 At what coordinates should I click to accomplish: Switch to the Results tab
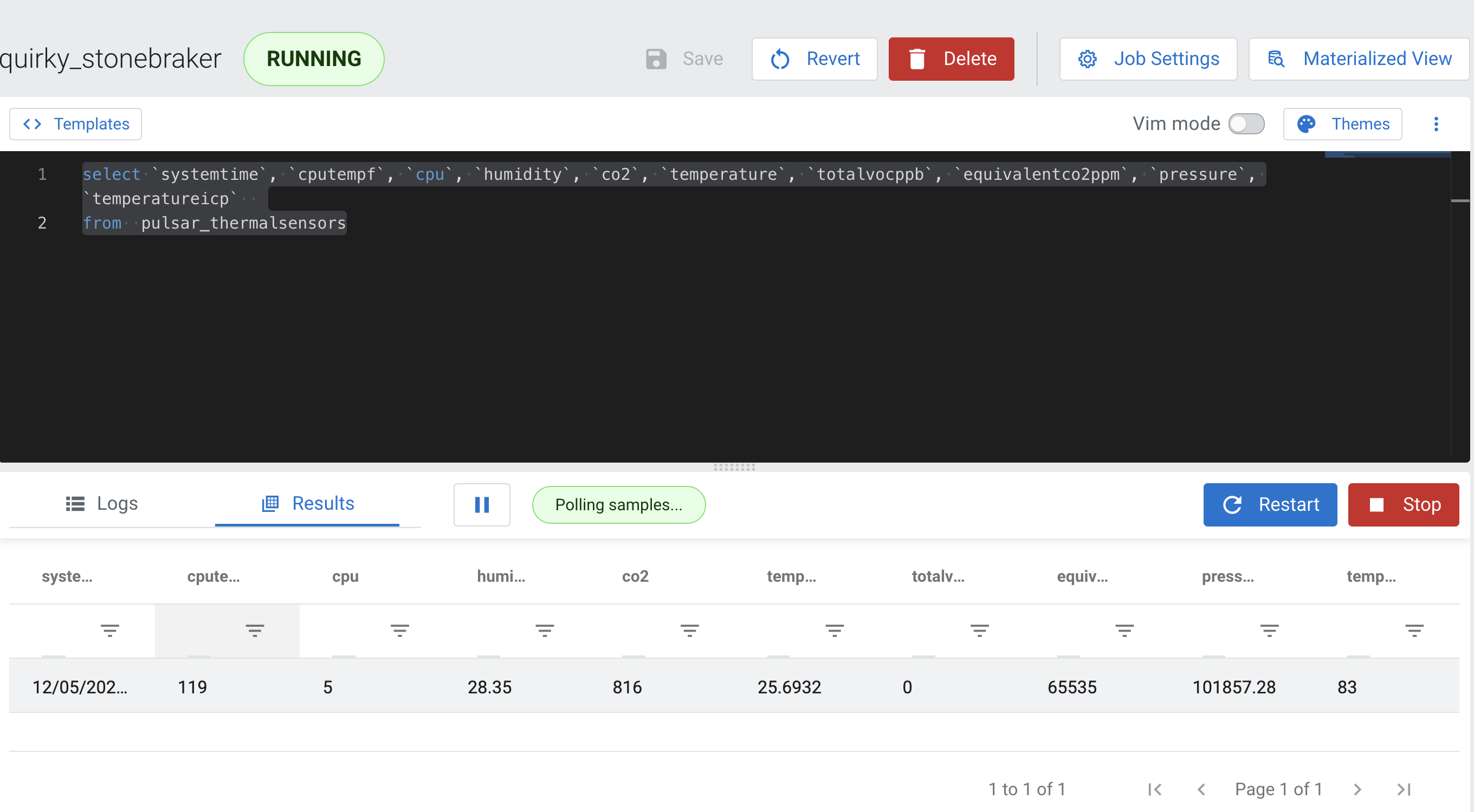(309, 504)
